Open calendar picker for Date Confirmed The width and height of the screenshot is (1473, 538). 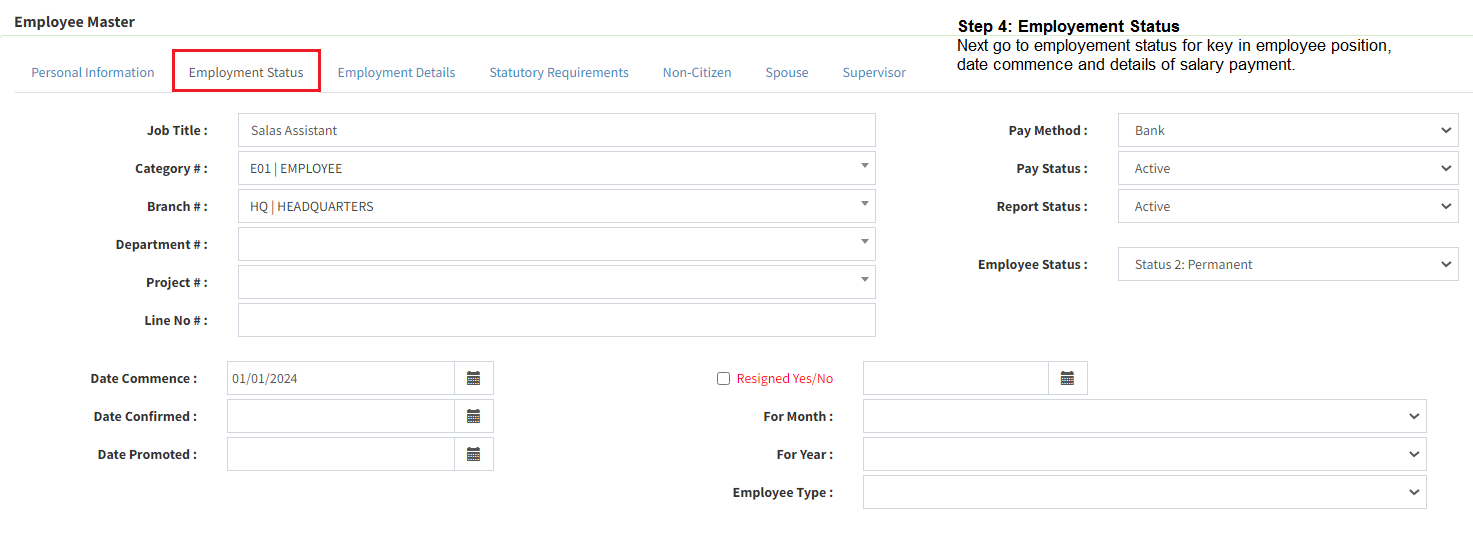[474, 416]
